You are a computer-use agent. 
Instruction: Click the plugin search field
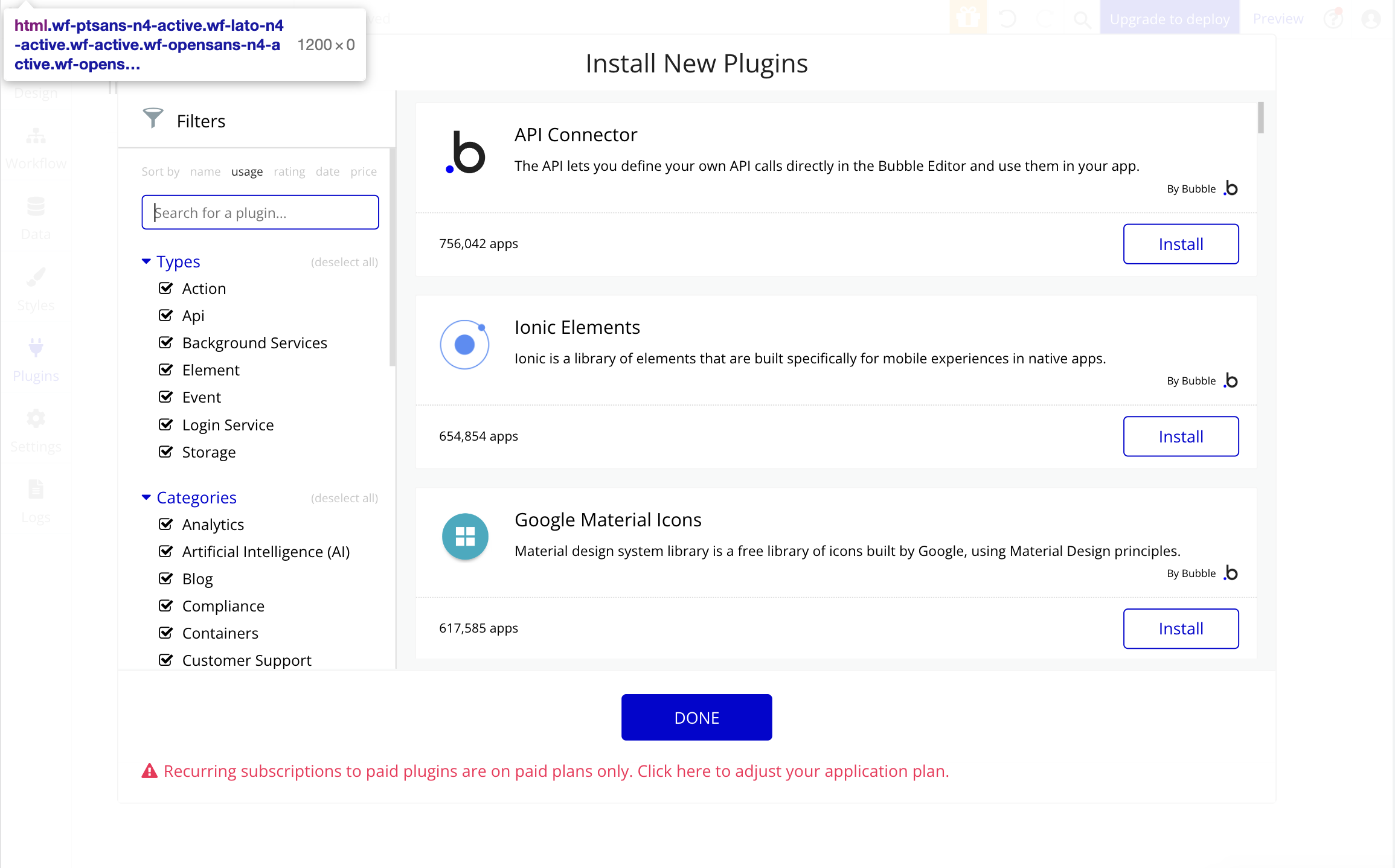click(x=260, y=212)
